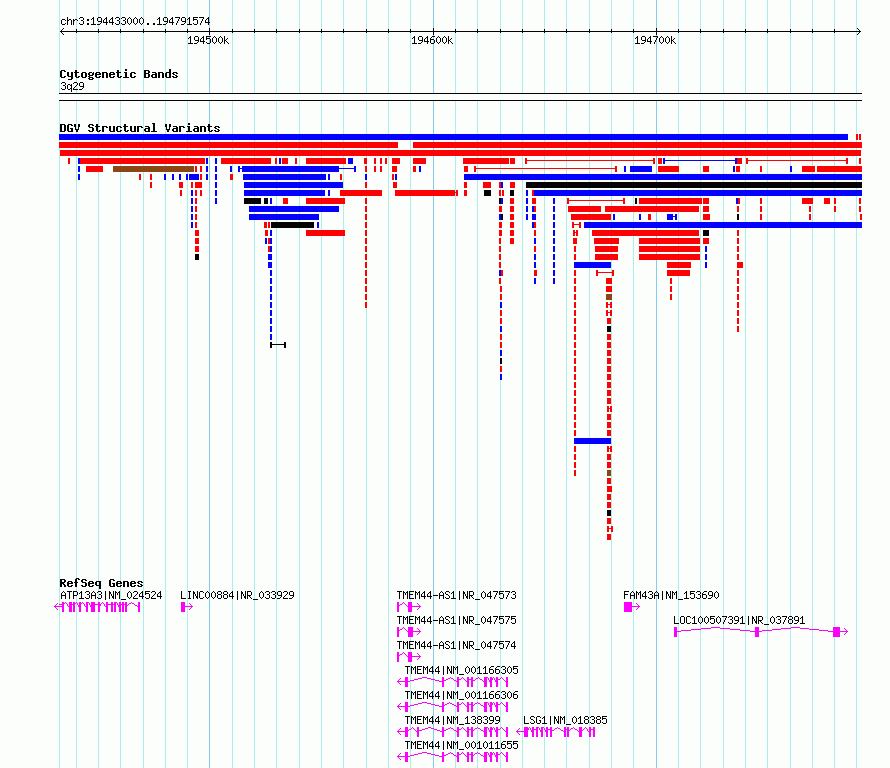Click the Cytogenetic Bands track title
The width and height of the screenshot is (890, 768).
[x=119, y=74]
